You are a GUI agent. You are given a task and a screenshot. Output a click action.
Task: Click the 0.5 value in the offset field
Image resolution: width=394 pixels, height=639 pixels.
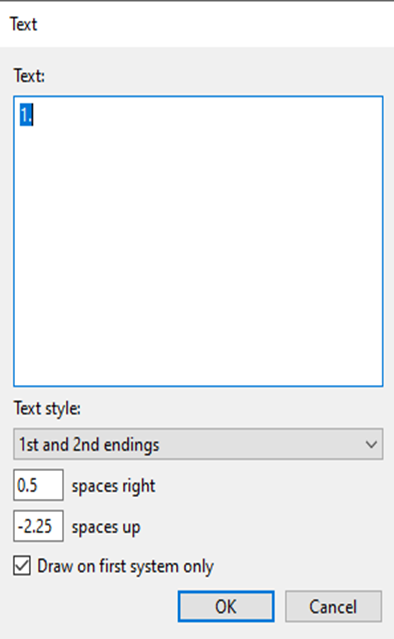(27, 485)
